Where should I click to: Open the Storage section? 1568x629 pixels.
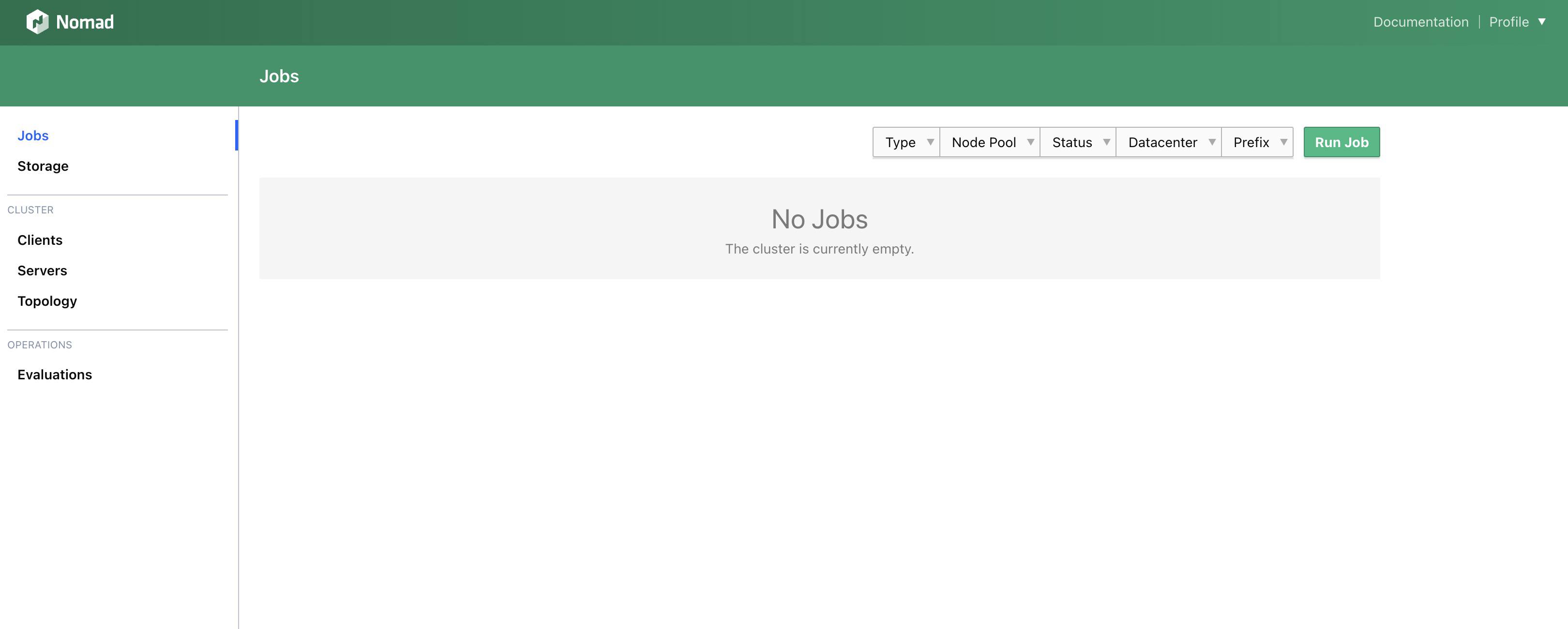coord(43,165)
